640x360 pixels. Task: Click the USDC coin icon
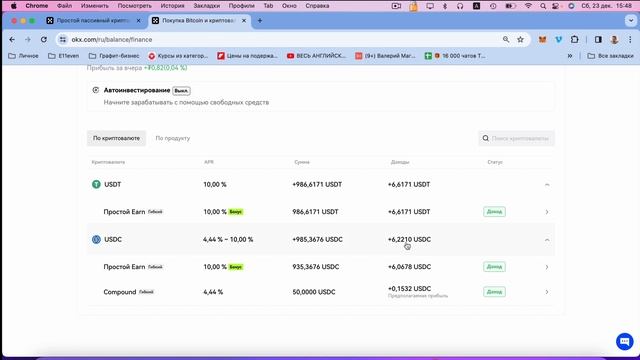pos(96,240)
